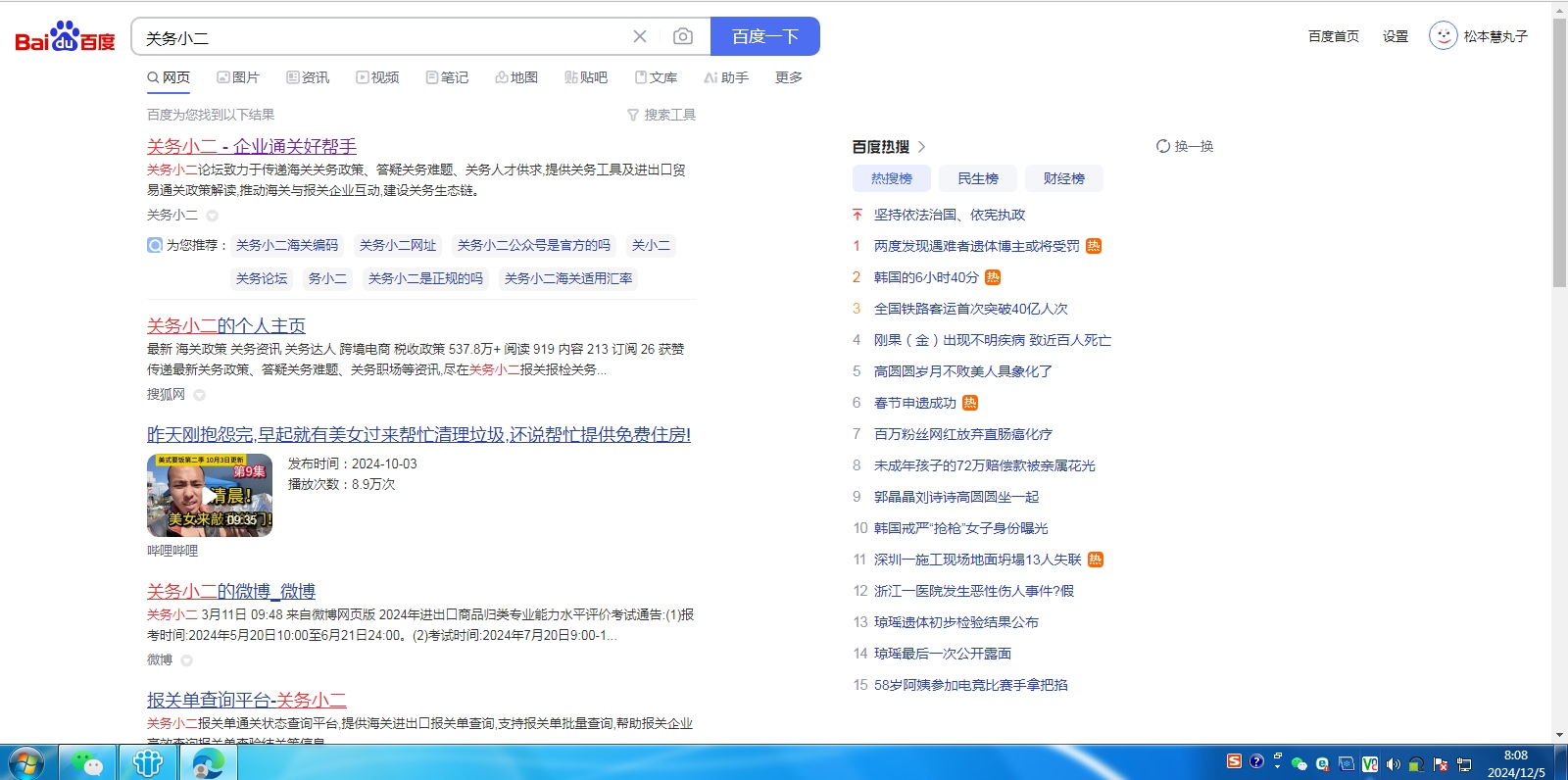
Task: Open result 关务小二的微博_微博
Action: [231, 591]
